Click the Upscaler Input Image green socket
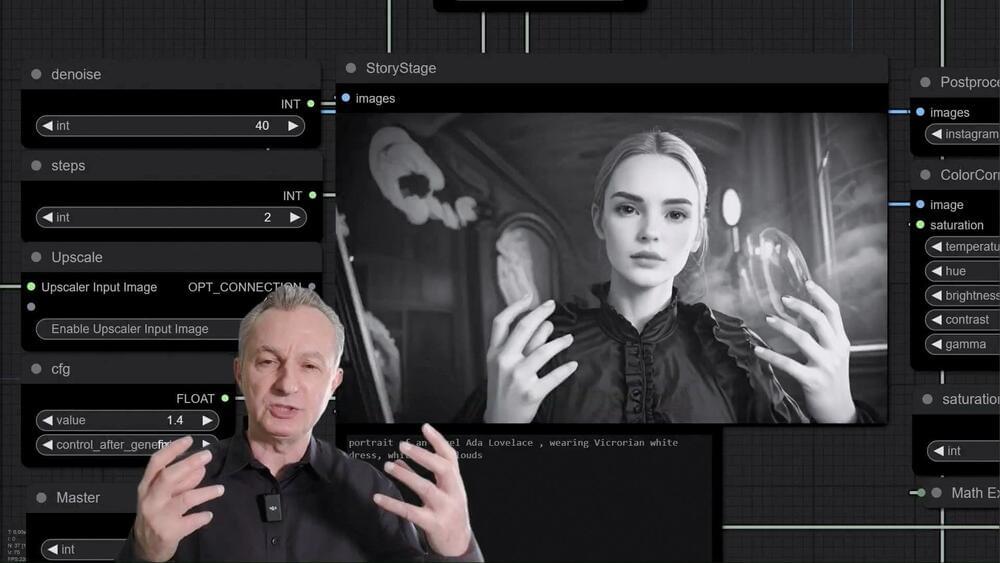 click(31, 287)
